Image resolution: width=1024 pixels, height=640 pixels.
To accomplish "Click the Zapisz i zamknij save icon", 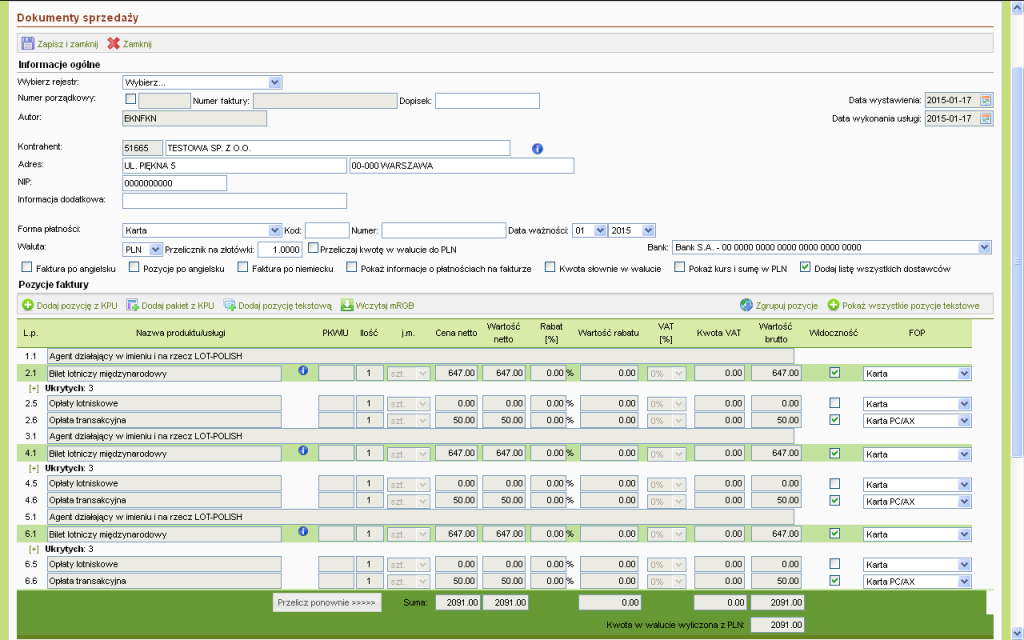I will [x=27, y=44].
